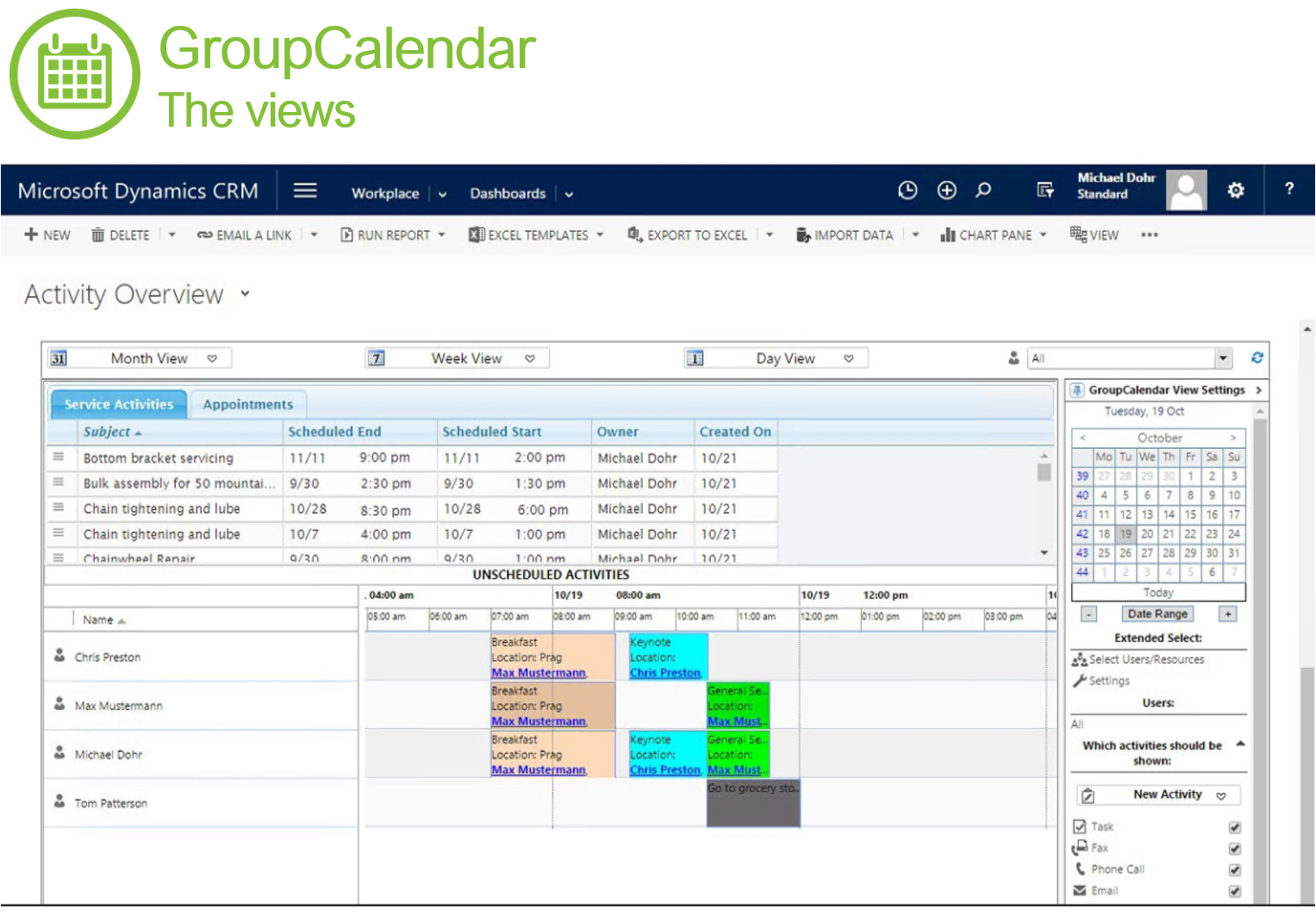Open Settings wrench link

pos(1101,681)
